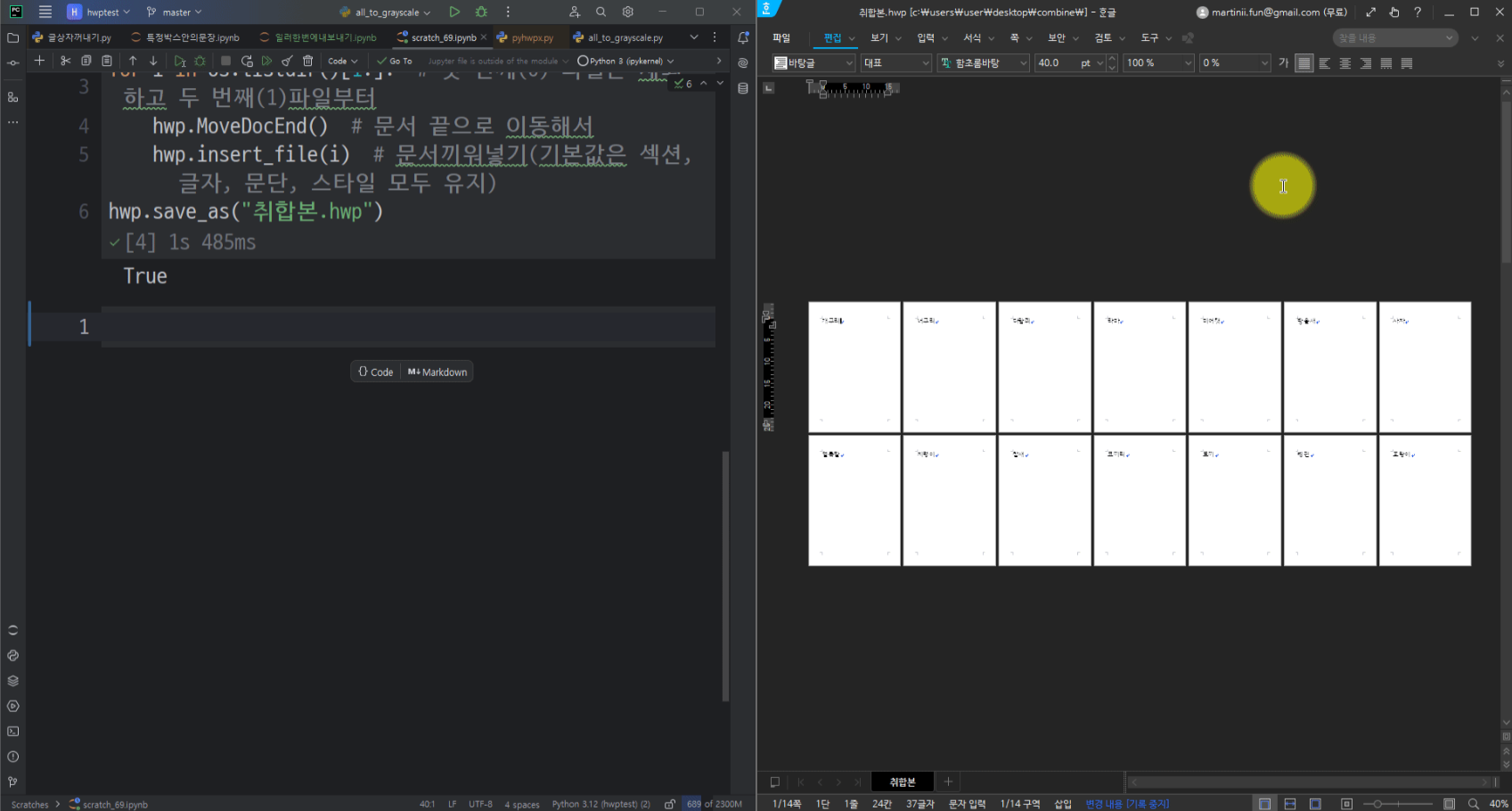The width and height of the screenshot is (1512, 811).
Task: Open the 바탕글 style dropdown
Action: (814, 63)
